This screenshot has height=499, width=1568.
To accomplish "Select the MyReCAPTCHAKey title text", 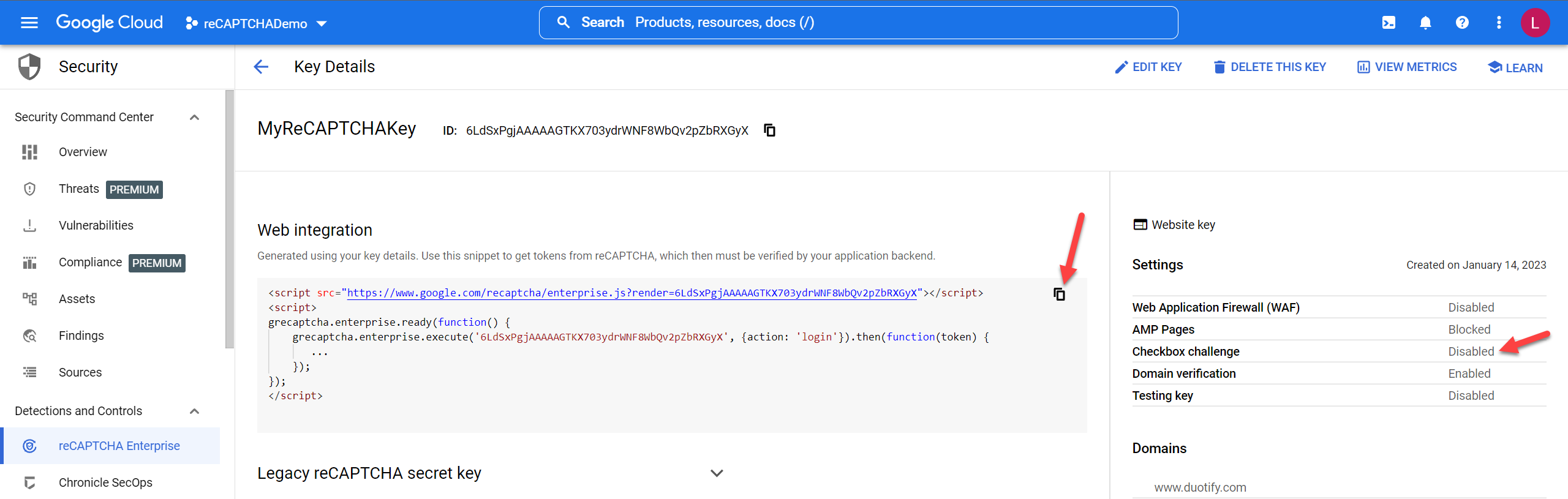I will click(x=337, y=129).
